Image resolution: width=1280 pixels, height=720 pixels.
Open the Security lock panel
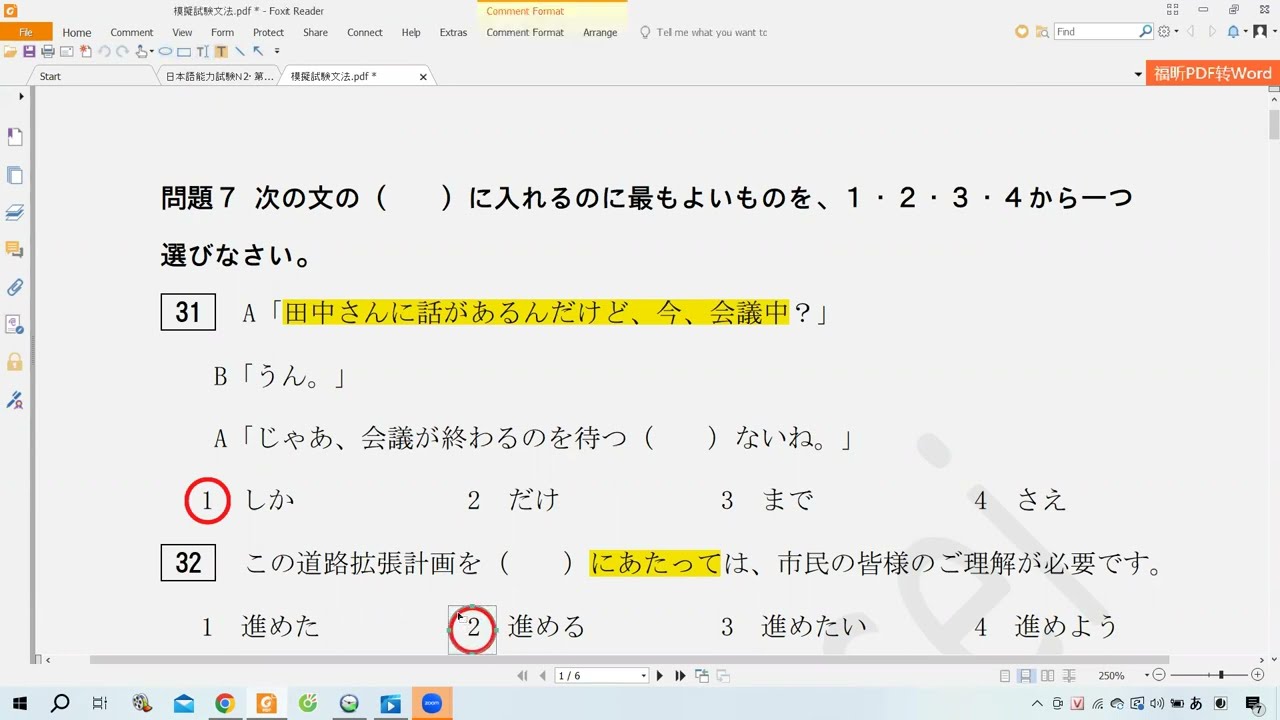pos(15,362)
